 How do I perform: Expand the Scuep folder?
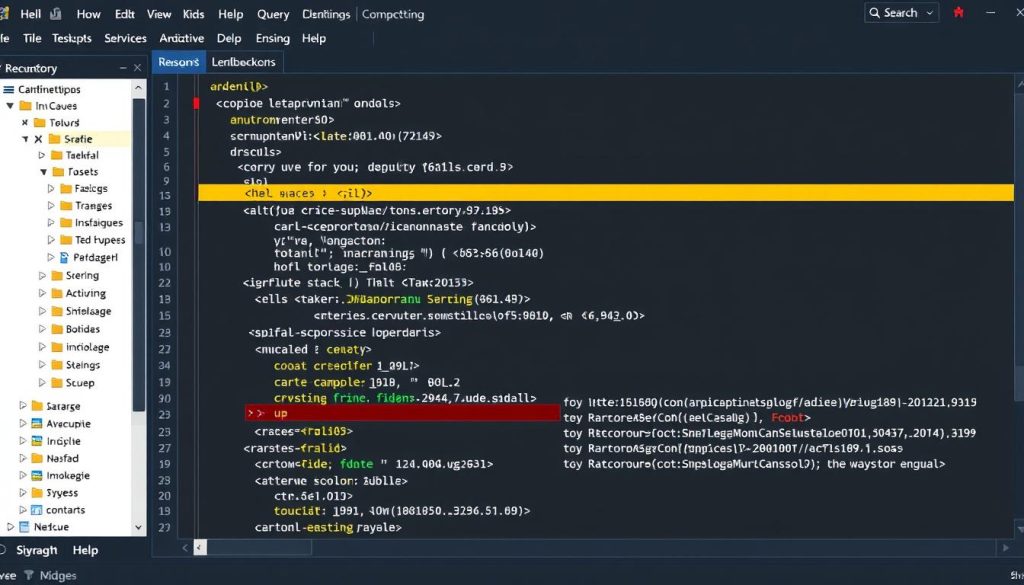[42, 383]
